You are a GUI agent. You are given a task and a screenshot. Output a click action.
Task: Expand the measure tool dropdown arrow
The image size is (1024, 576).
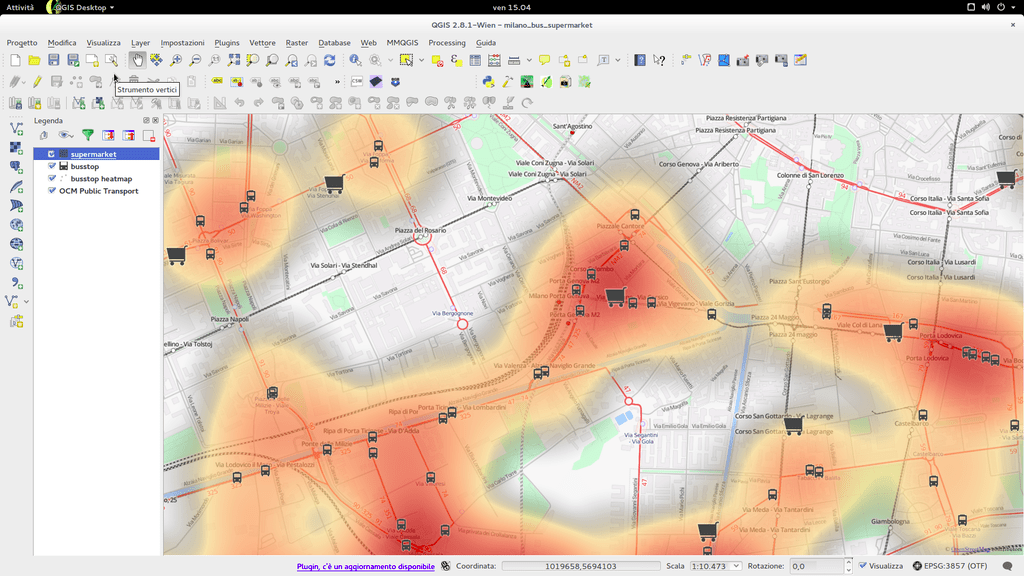tap(529, 60)
